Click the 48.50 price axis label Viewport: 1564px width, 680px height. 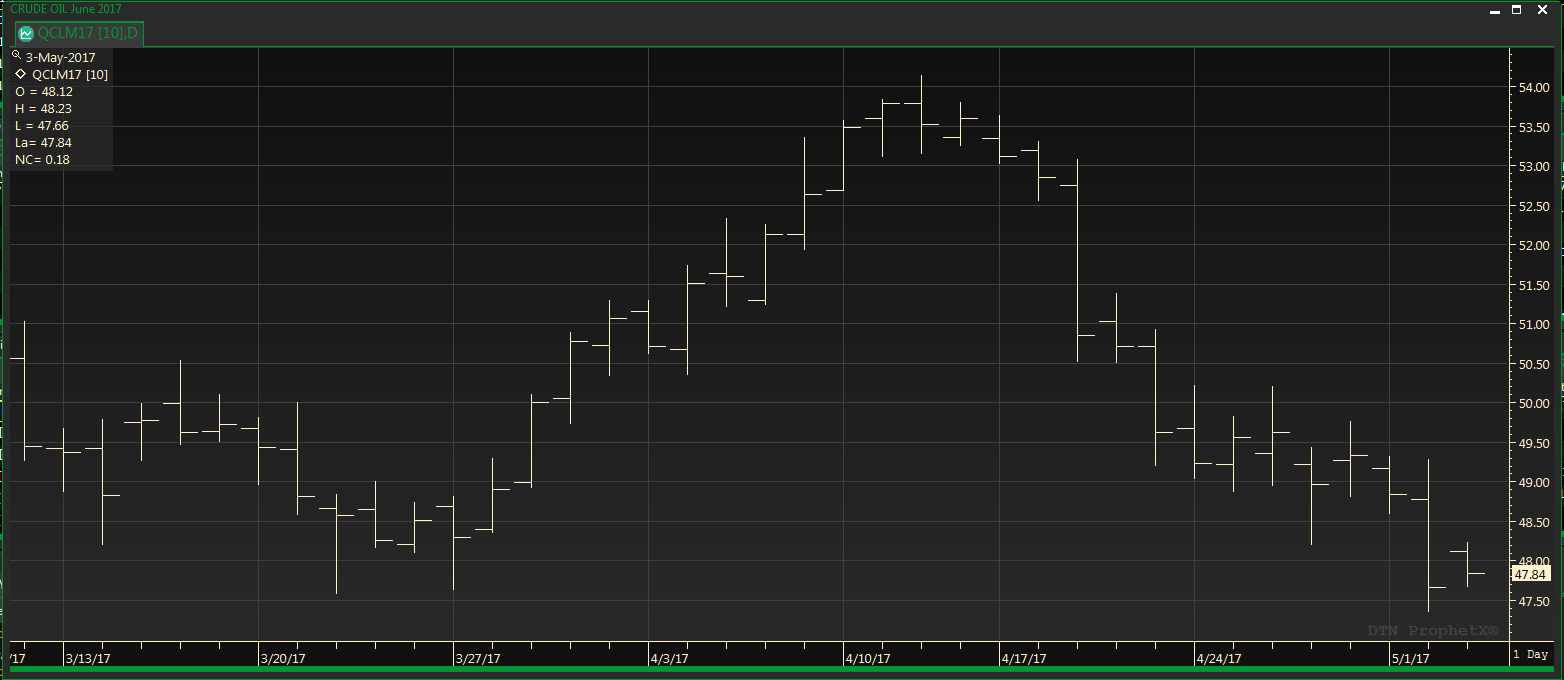tap(1535, 523)
